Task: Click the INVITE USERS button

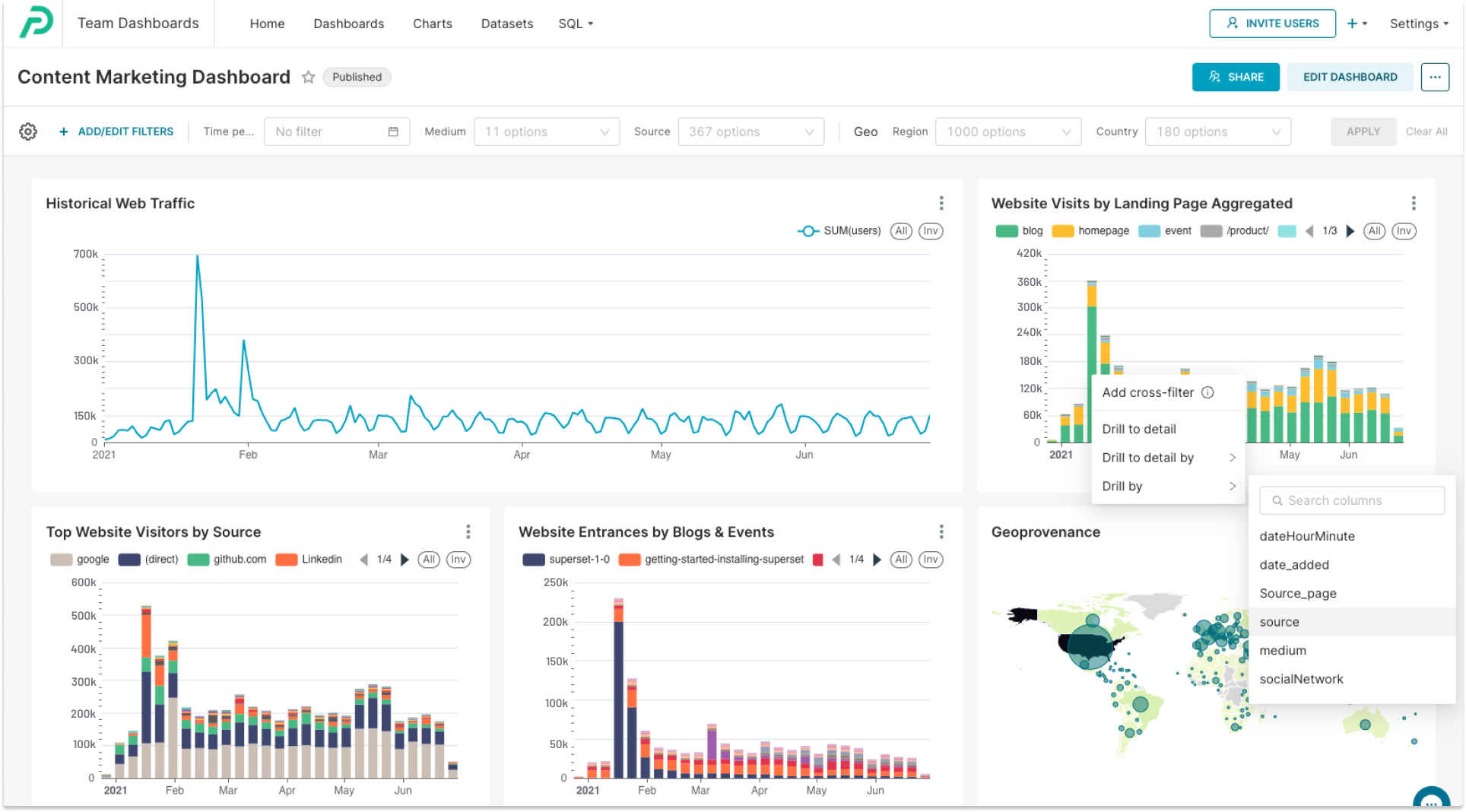Action: point(1272,24)
